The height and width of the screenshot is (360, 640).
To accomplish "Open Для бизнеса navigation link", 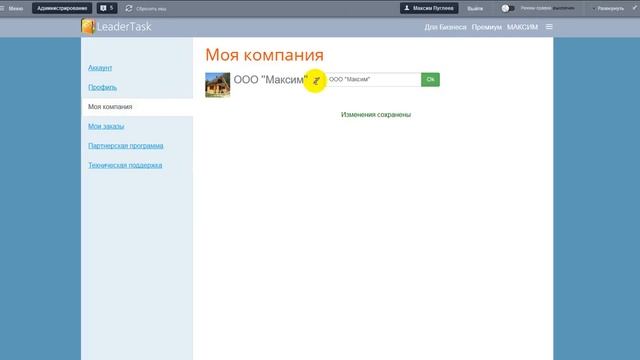I will click(445, 27).
